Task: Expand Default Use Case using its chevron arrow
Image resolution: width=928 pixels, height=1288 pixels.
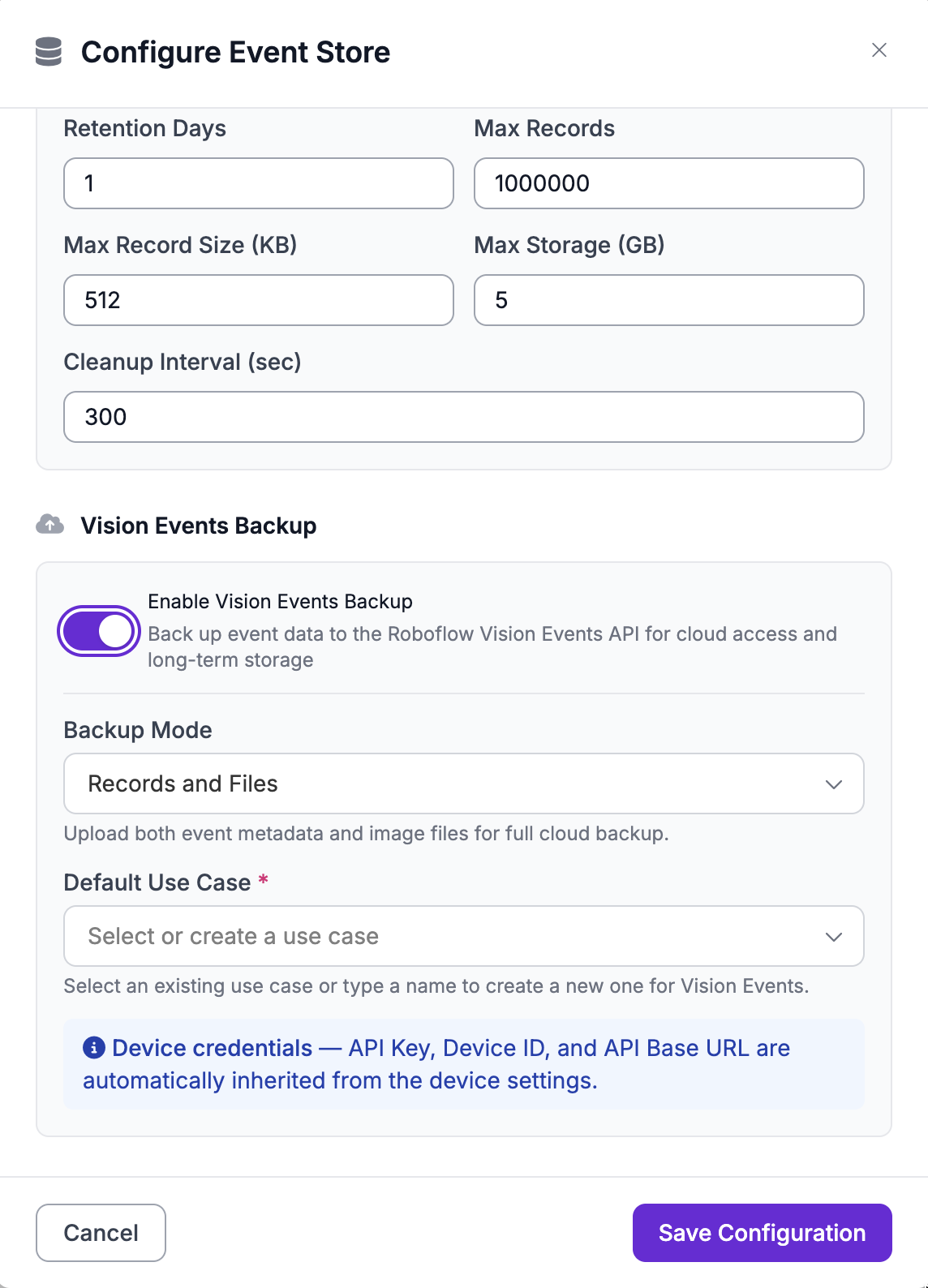Action: pos(833,937)
